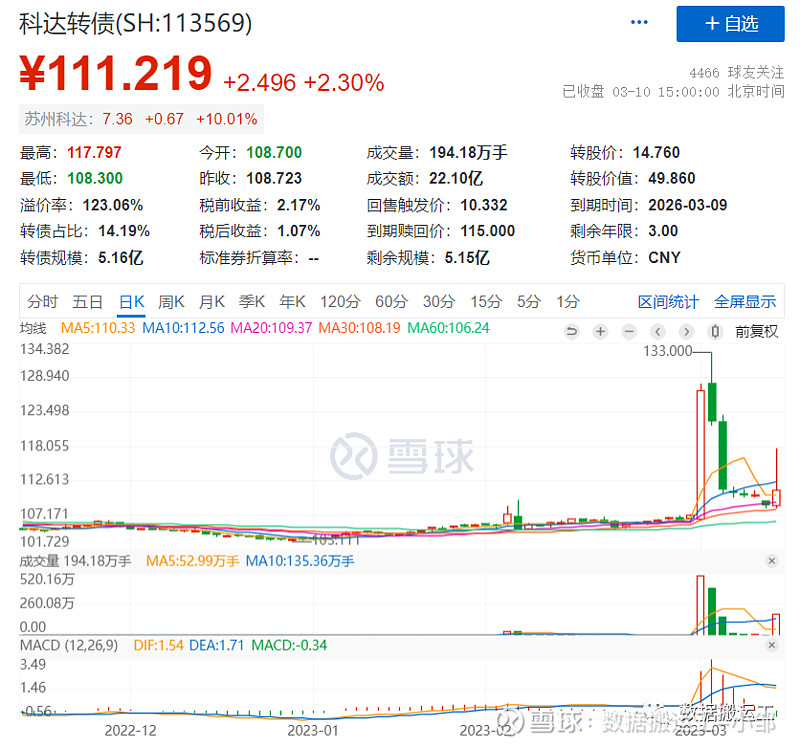Click the 133.000 high price marker
Viewport: 800px width, 747px height.
667,351
